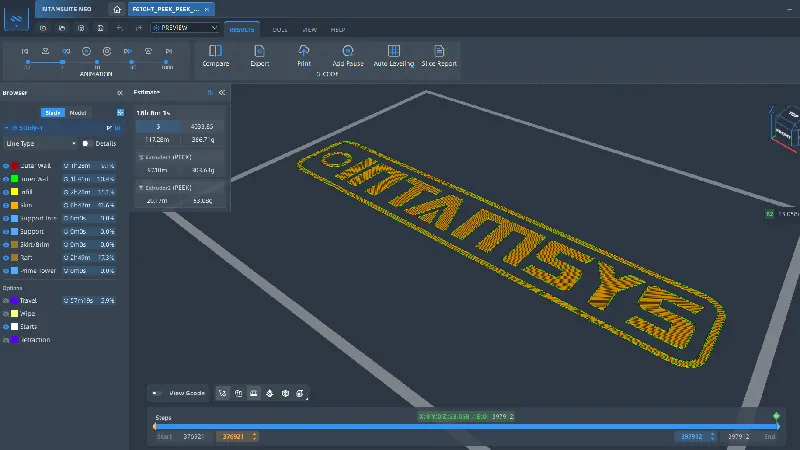Click the end step spinner arrows
Viewport: 800px width, 450px height.
712,437
